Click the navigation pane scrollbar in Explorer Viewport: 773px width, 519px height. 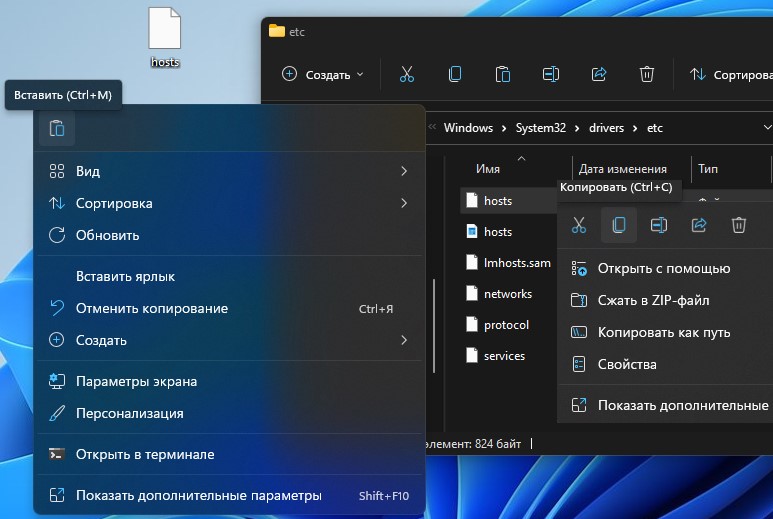coord(434,326)
